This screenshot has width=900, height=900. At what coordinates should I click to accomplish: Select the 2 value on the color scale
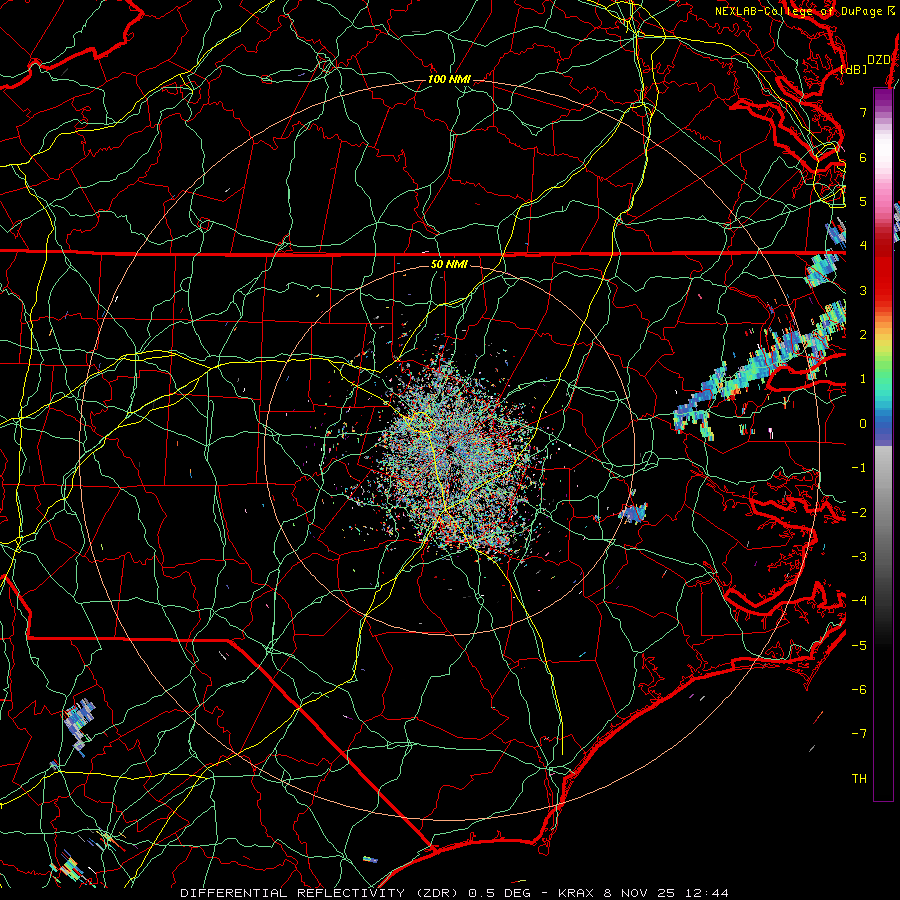[x=863, y=335]
